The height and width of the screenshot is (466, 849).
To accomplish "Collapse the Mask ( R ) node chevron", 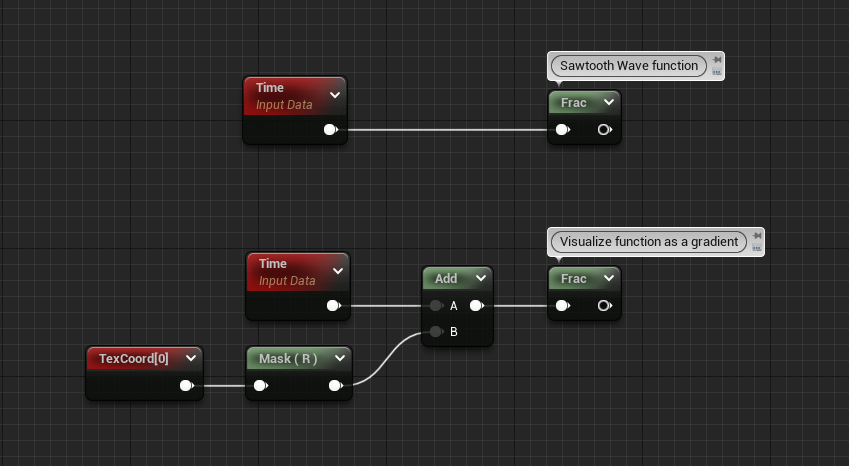I will point(340,358).
